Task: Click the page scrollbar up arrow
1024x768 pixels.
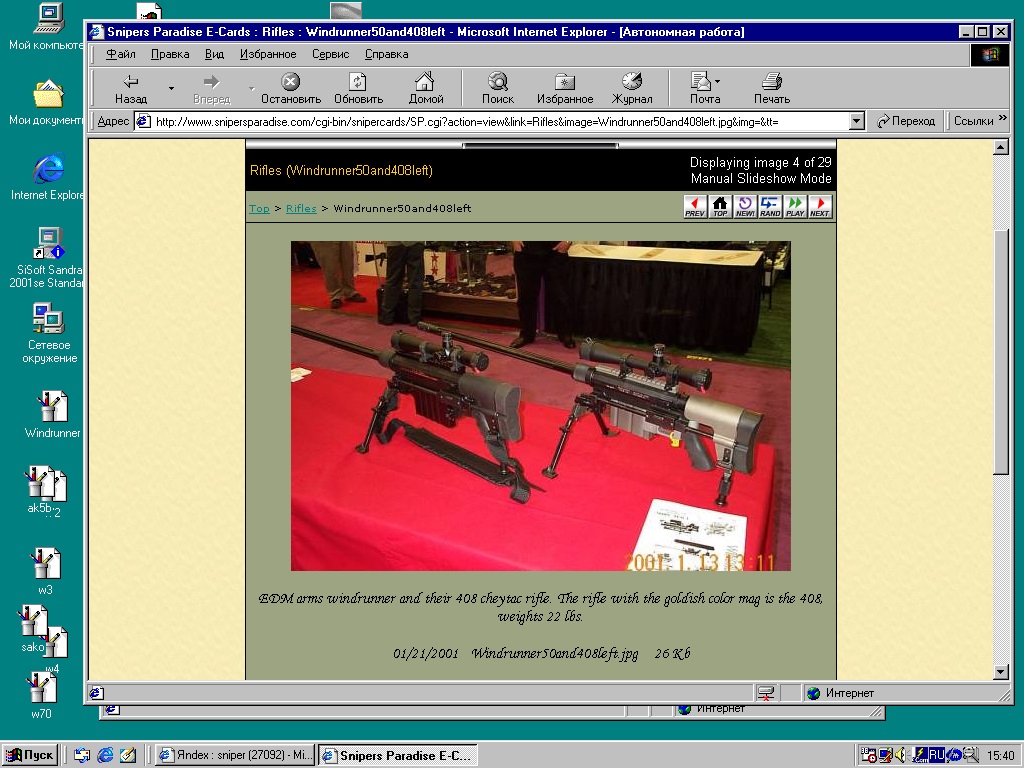Action: (1000, 147)
